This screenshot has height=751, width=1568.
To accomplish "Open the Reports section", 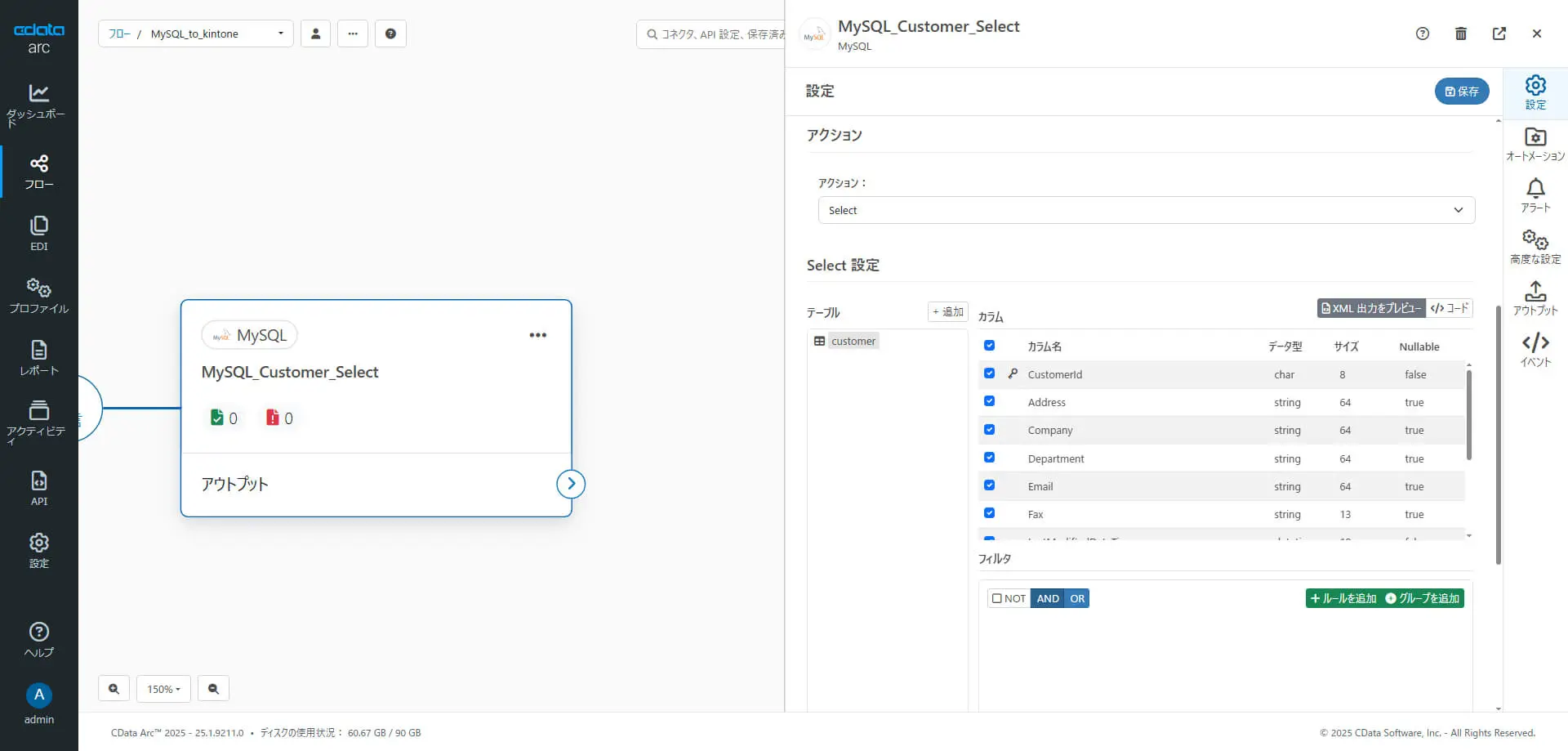I will 38,358.
